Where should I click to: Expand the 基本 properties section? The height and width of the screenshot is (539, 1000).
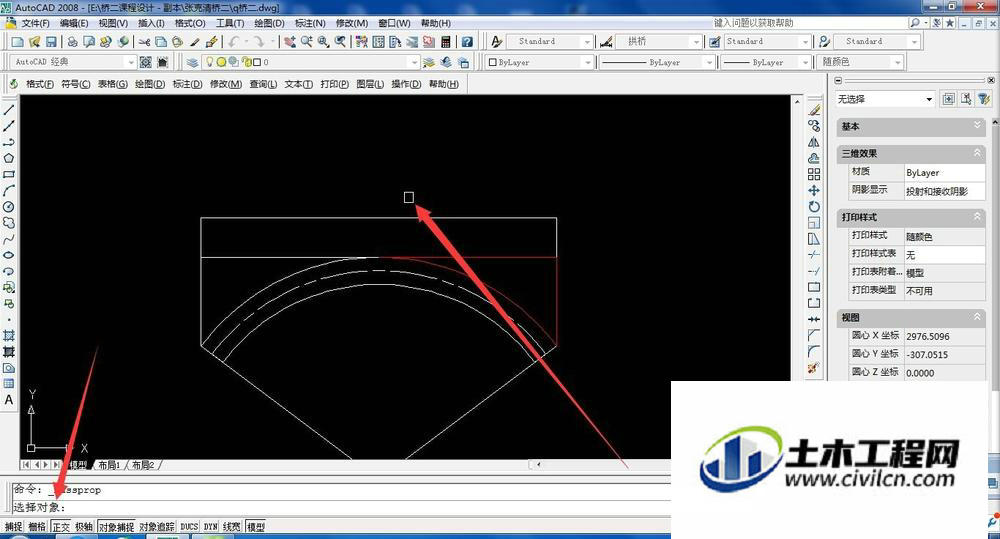(x=977, y=126)
